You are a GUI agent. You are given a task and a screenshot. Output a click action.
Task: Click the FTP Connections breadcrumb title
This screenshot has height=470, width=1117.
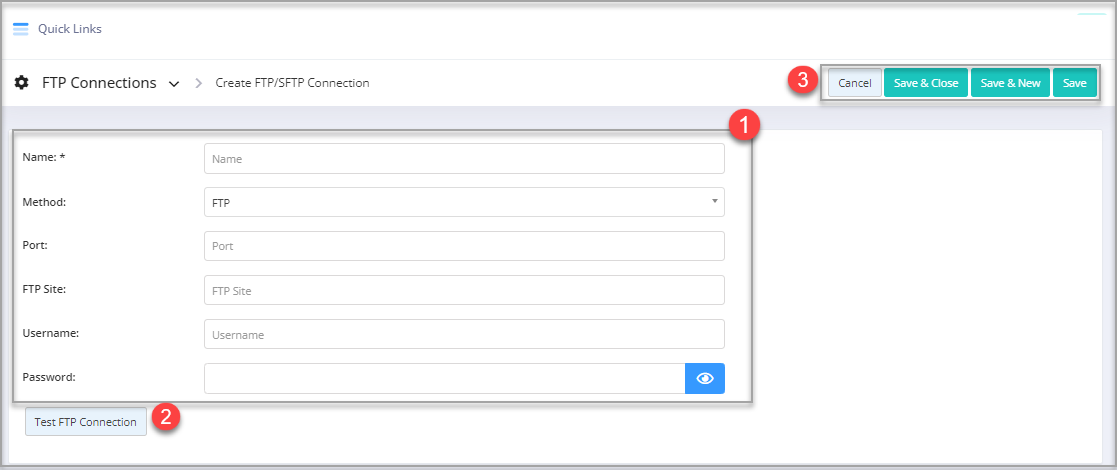pos(99,83)
